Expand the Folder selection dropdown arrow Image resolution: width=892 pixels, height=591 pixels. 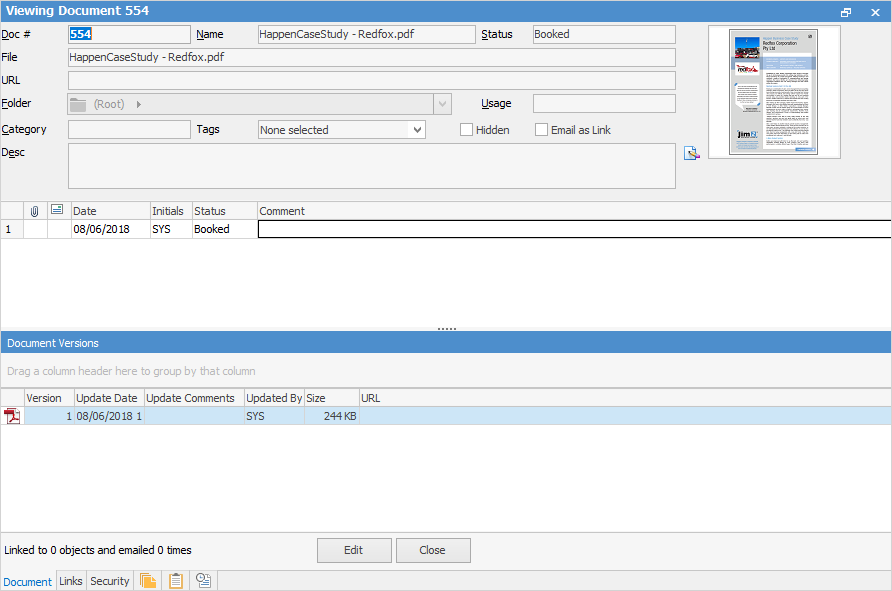point(442,103)
